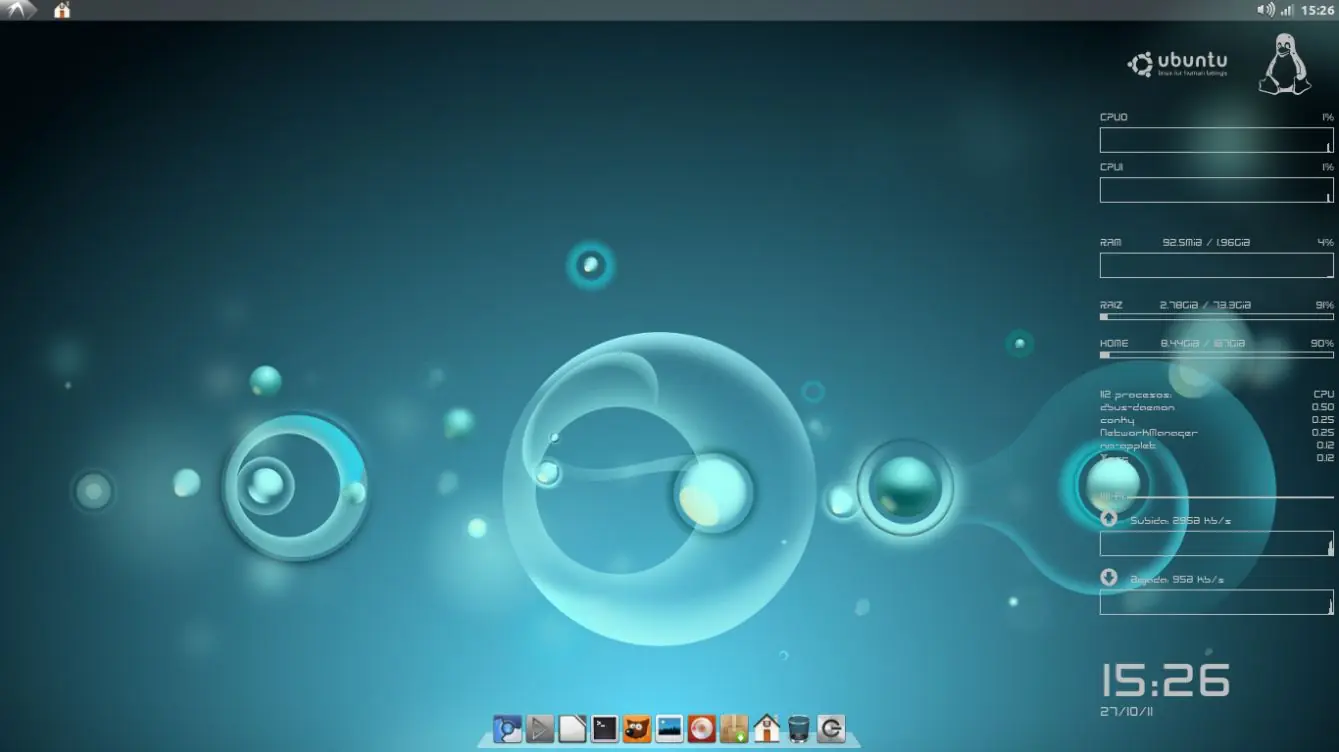Open the package installer box icon in dock
This screenshot has width=1339, height=752.
click(x=734, y=728)
